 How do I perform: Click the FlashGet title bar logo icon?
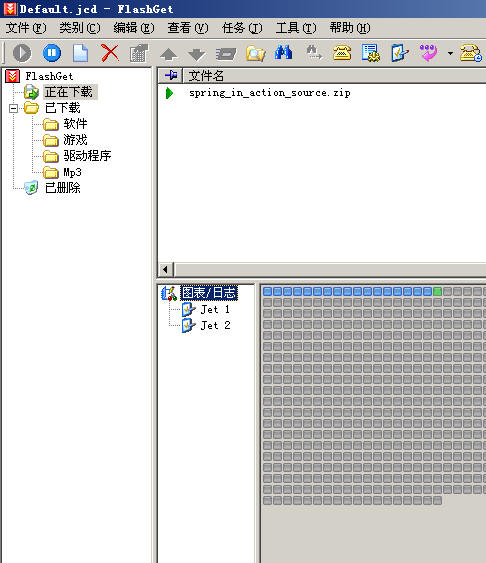10,9
